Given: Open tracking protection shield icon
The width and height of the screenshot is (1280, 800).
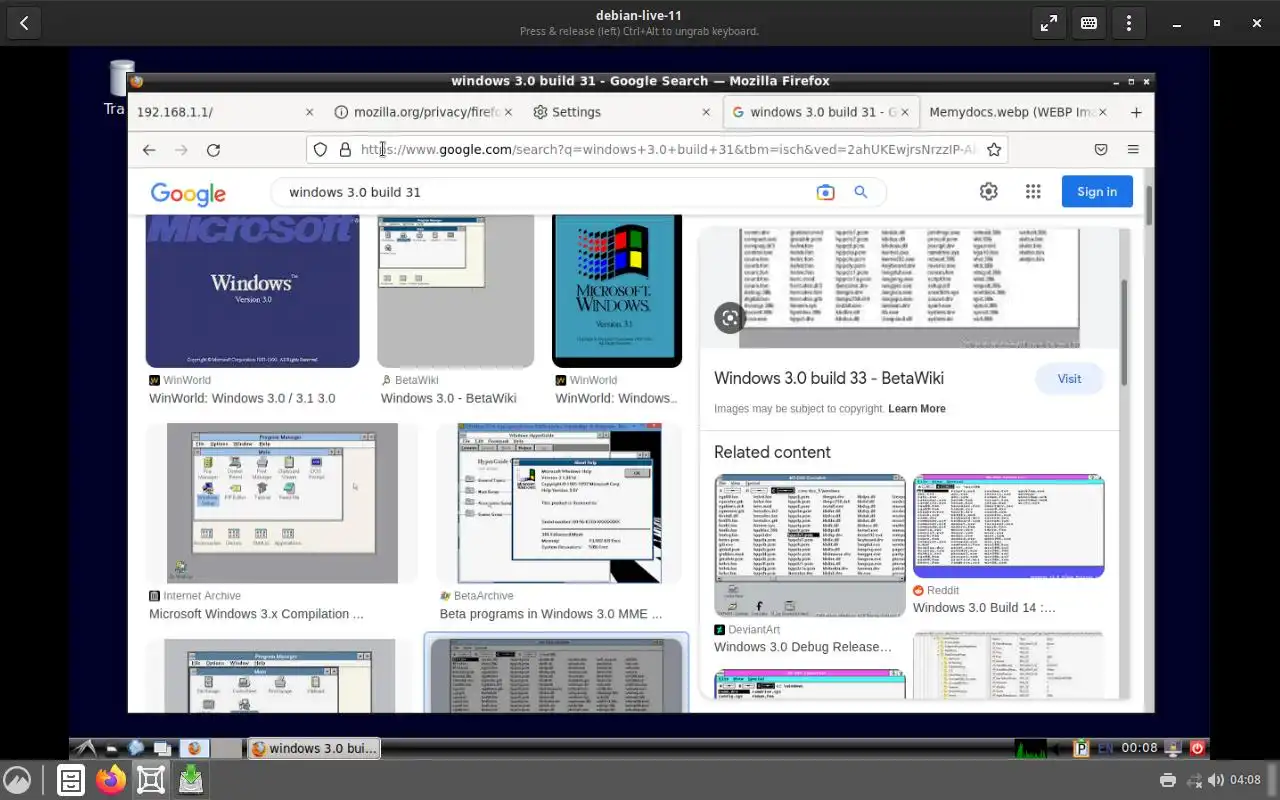Looking at the screenshot, I should (320, 150).
